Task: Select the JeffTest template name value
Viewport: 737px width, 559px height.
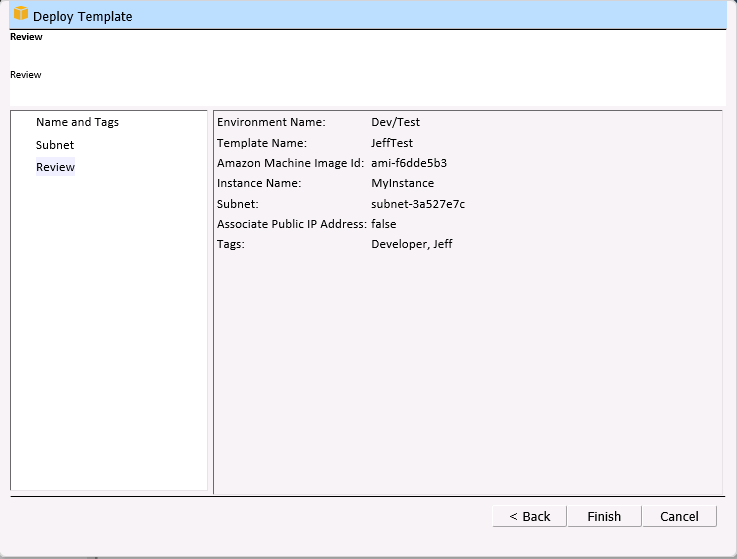Action: point(392,143)
